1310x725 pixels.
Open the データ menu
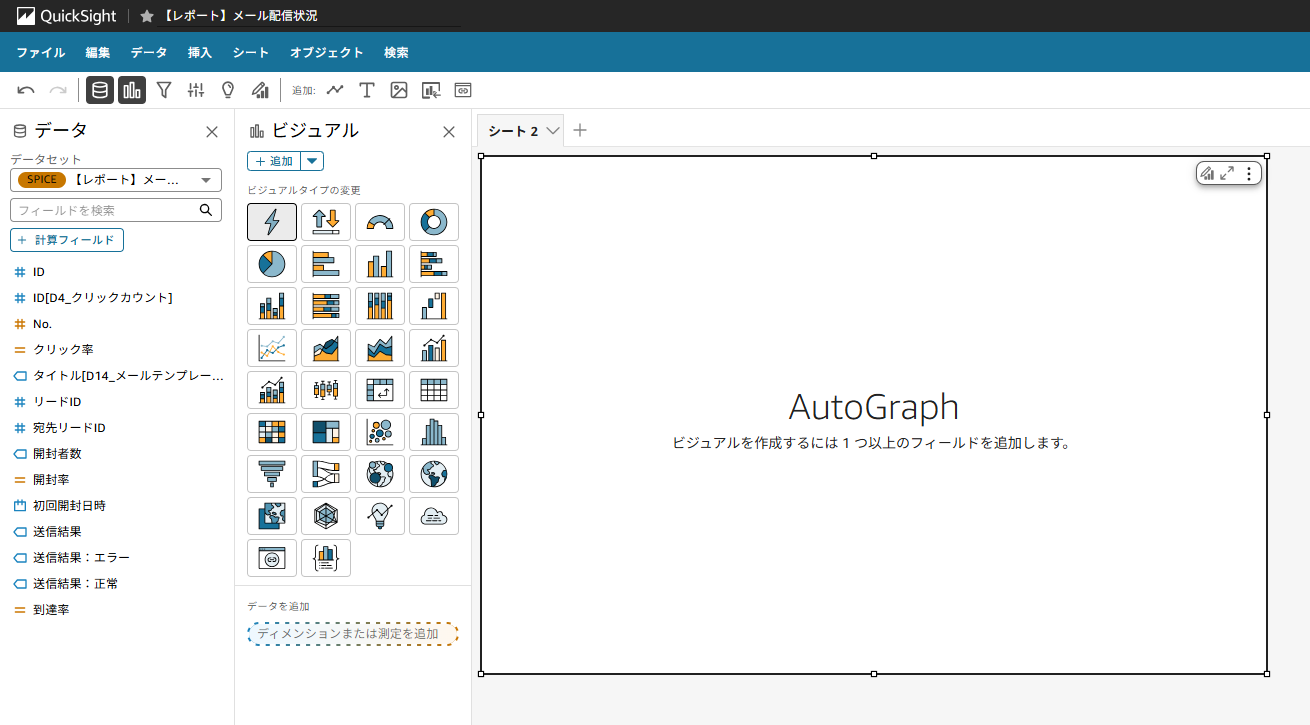coord(149,52)
